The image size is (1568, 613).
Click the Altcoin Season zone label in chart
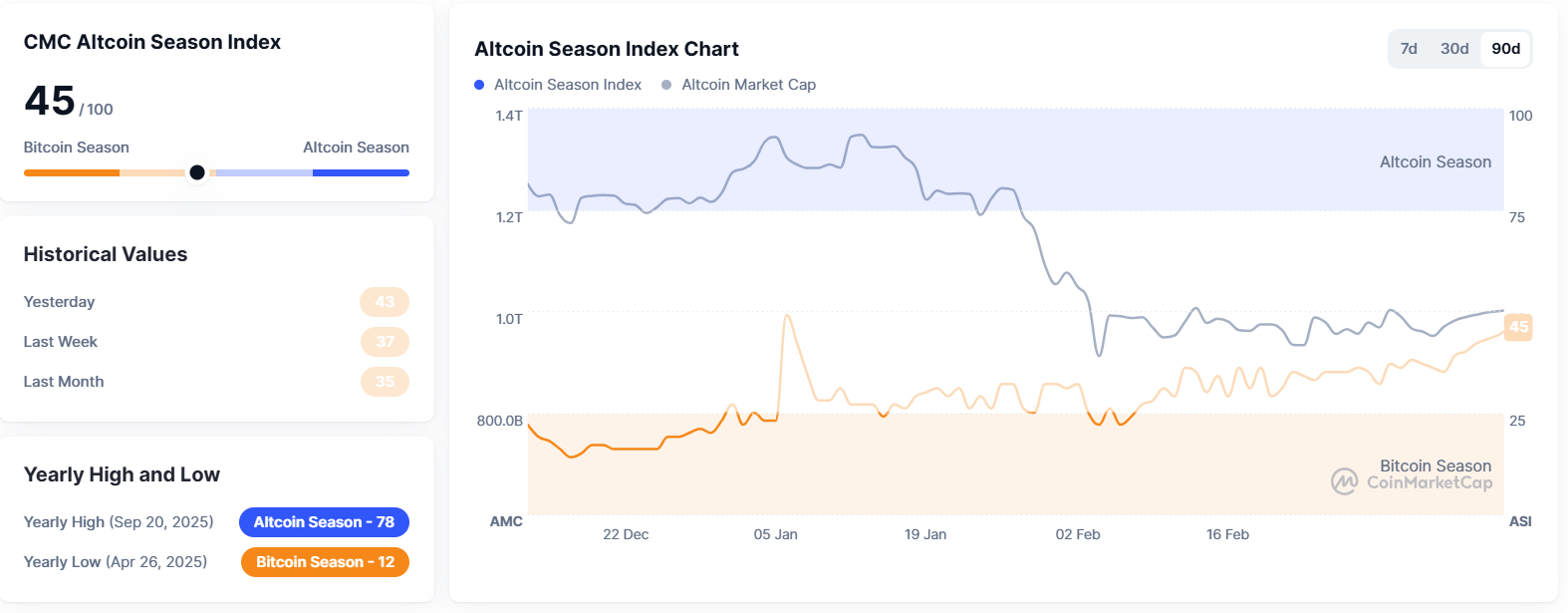(1435, 161)
